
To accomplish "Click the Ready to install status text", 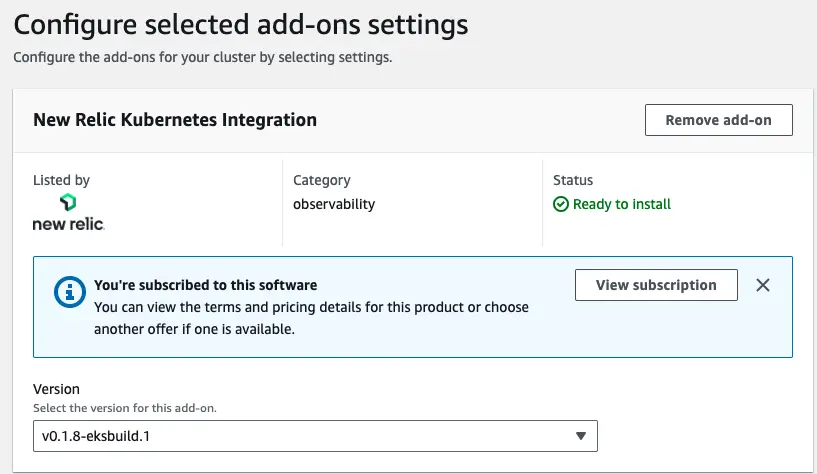I will pos(622,204).
